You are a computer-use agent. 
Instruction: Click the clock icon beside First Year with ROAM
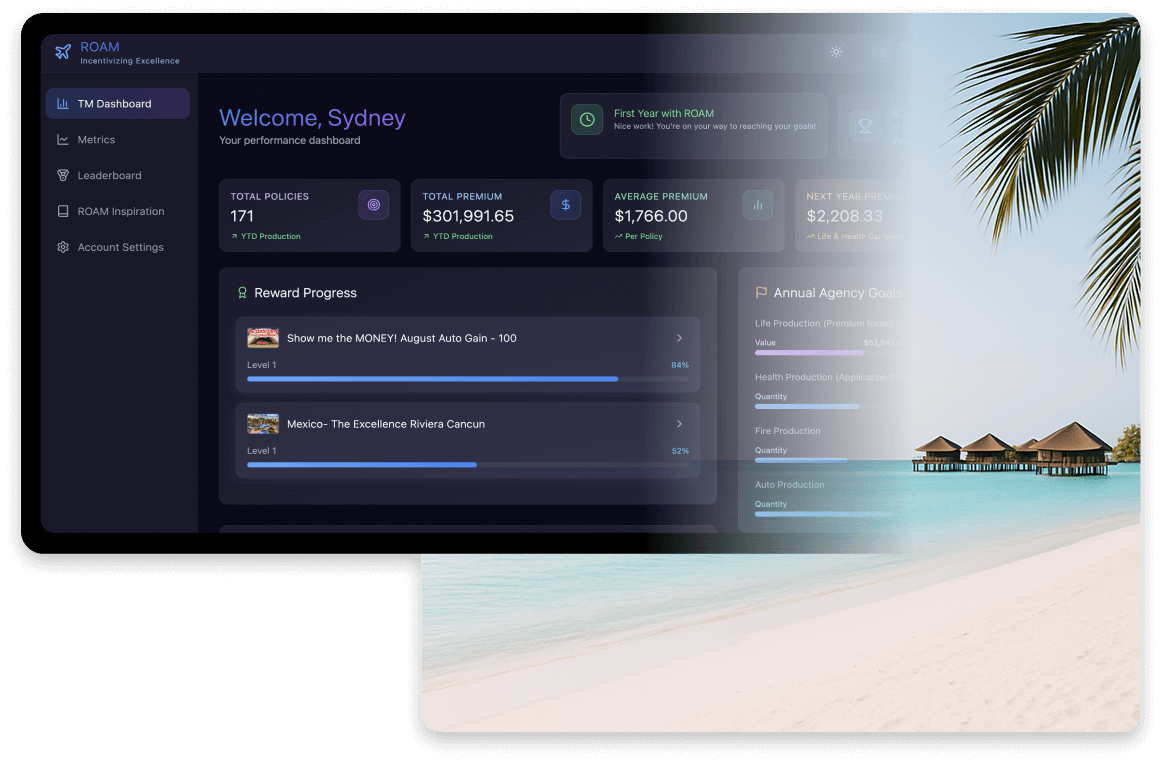click(x=586, y=119)
